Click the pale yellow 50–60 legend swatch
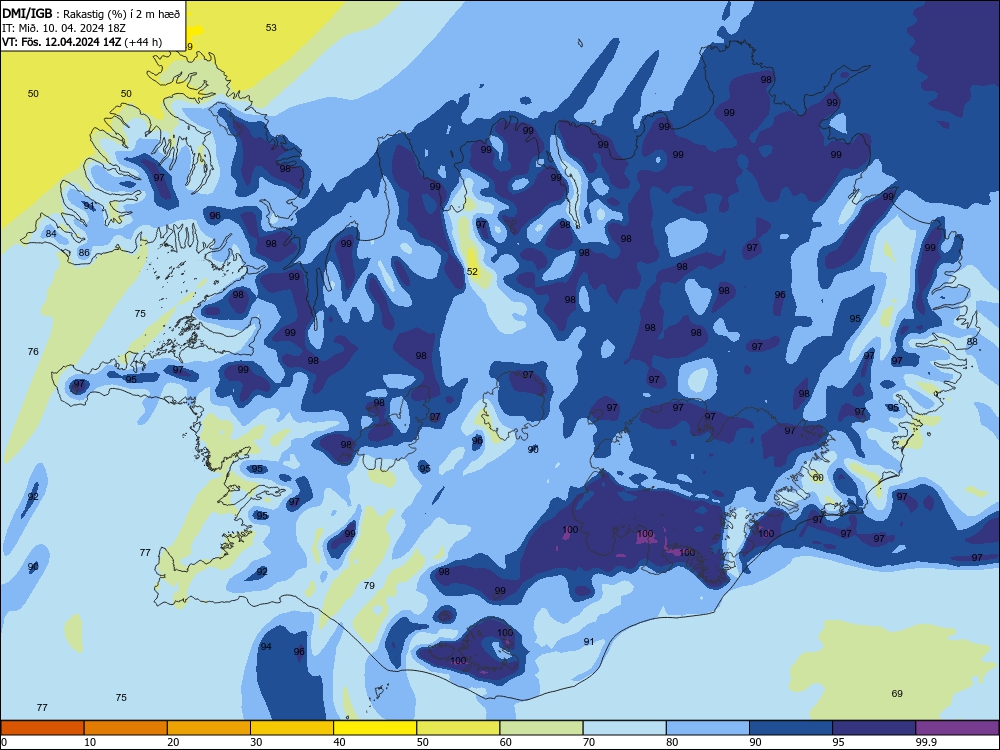This screenshot has width=1000, height=750. (x=459, y=728)
